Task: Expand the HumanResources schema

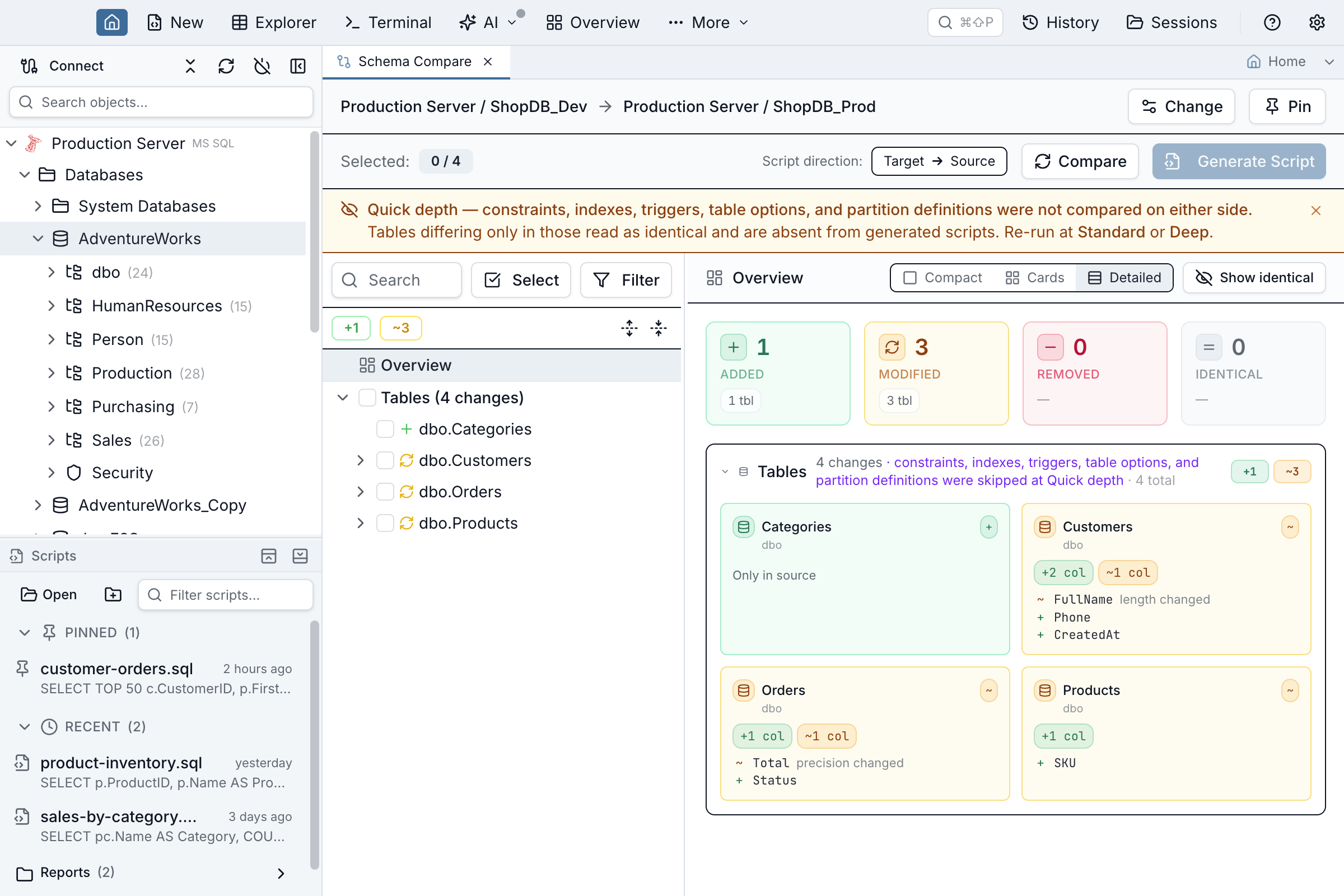Action: click(x=52, y=306)
